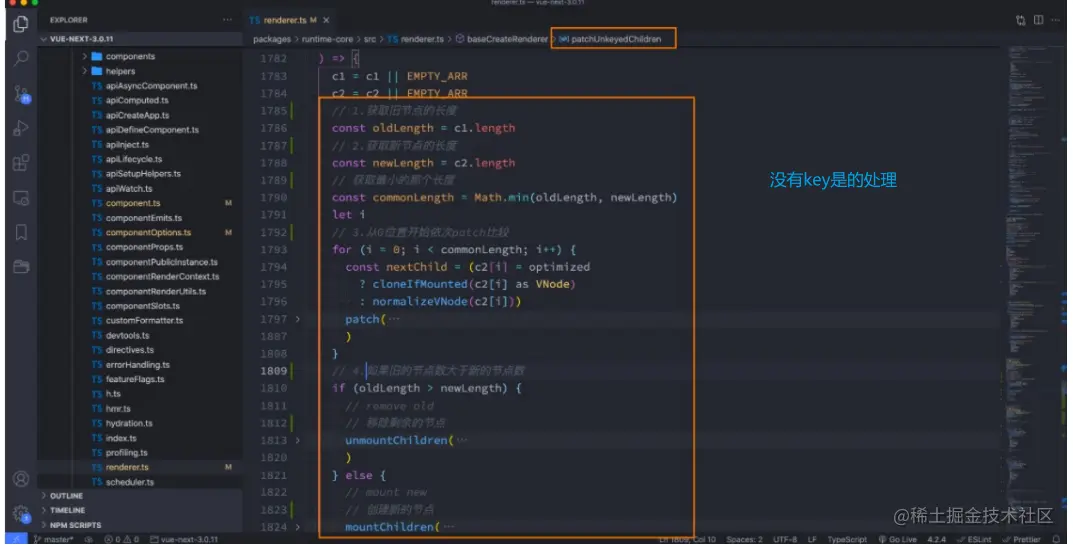Click the Prettier status bar item
This screenshot has height=545, width=1073.
[1022, 540]
